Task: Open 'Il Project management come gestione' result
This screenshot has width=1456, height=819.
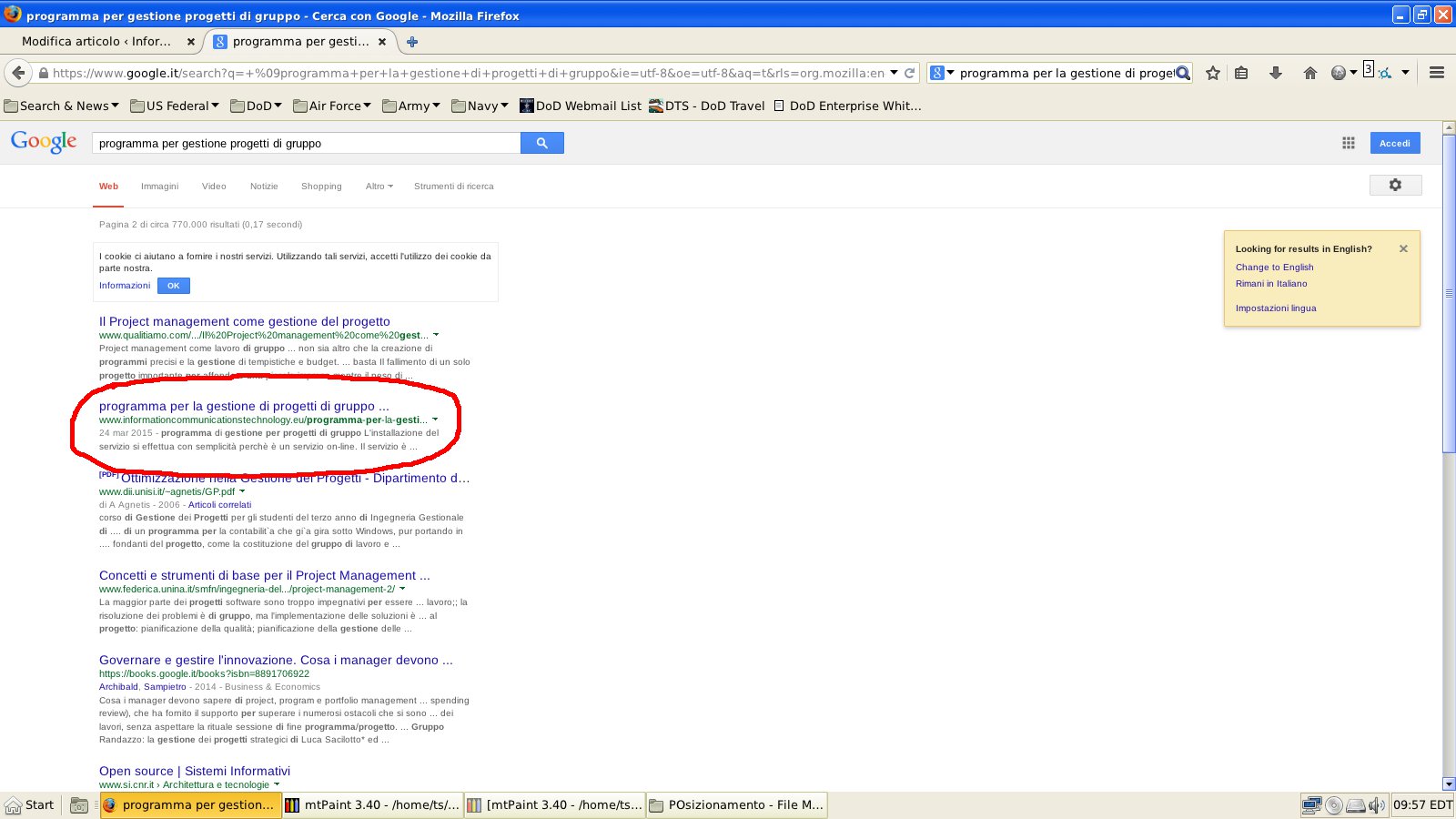Action: (244, 321)
